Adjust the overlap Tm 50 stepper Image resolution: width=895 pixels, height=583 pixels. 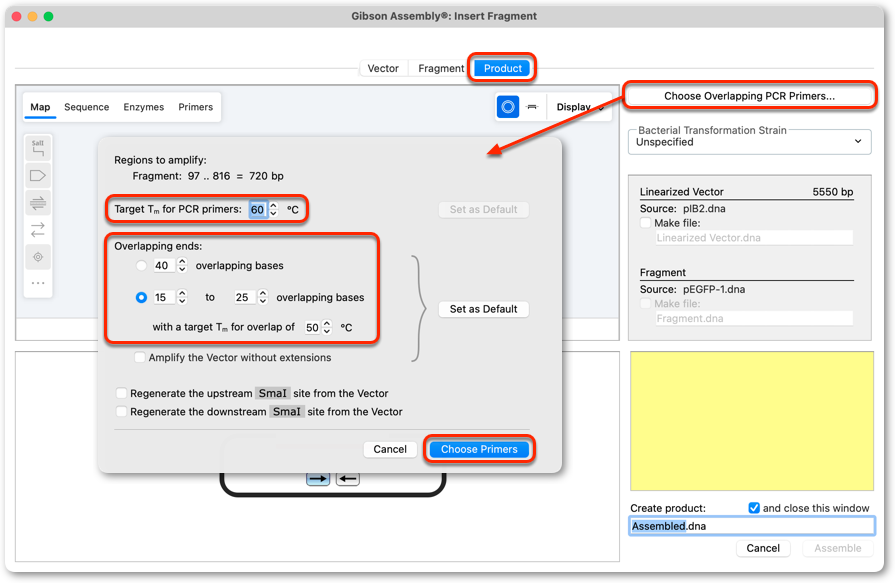(326, 327)
